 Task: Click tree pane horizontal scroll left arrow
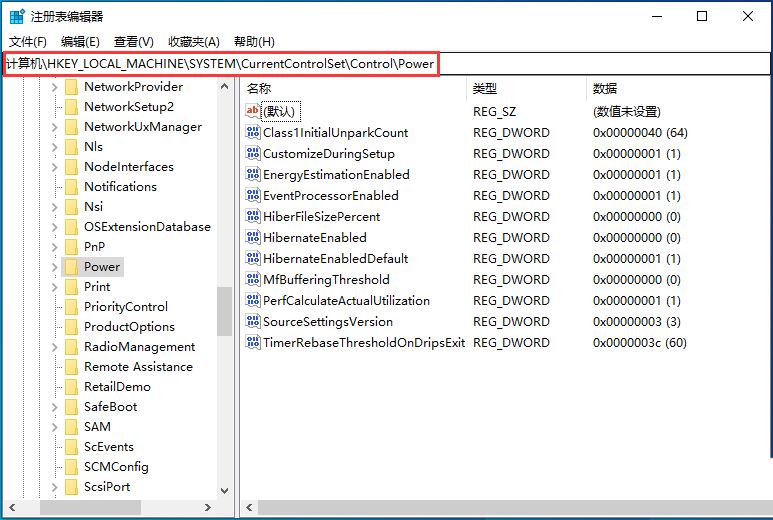coord(12,507)
